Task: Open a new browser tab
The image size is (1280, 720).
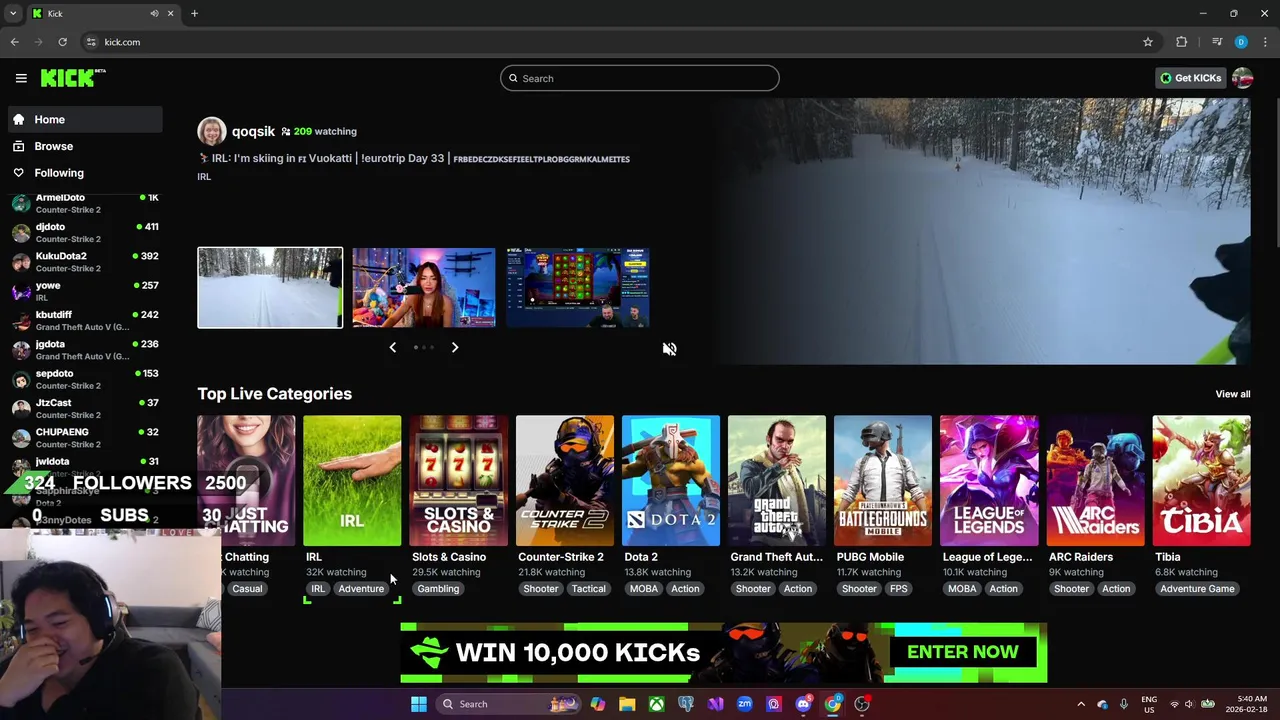Action: (x=194, y=13)
